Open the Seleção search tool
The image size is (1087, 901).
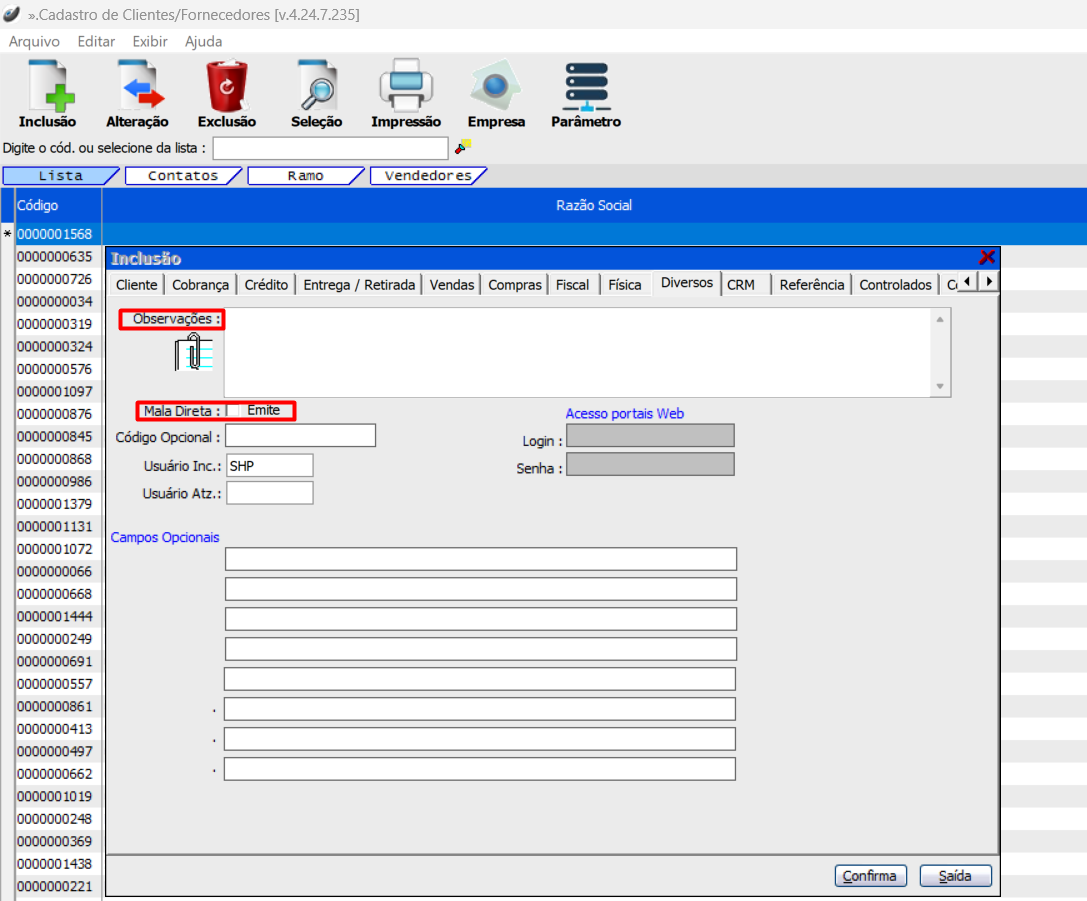click(x=316, y=87)
